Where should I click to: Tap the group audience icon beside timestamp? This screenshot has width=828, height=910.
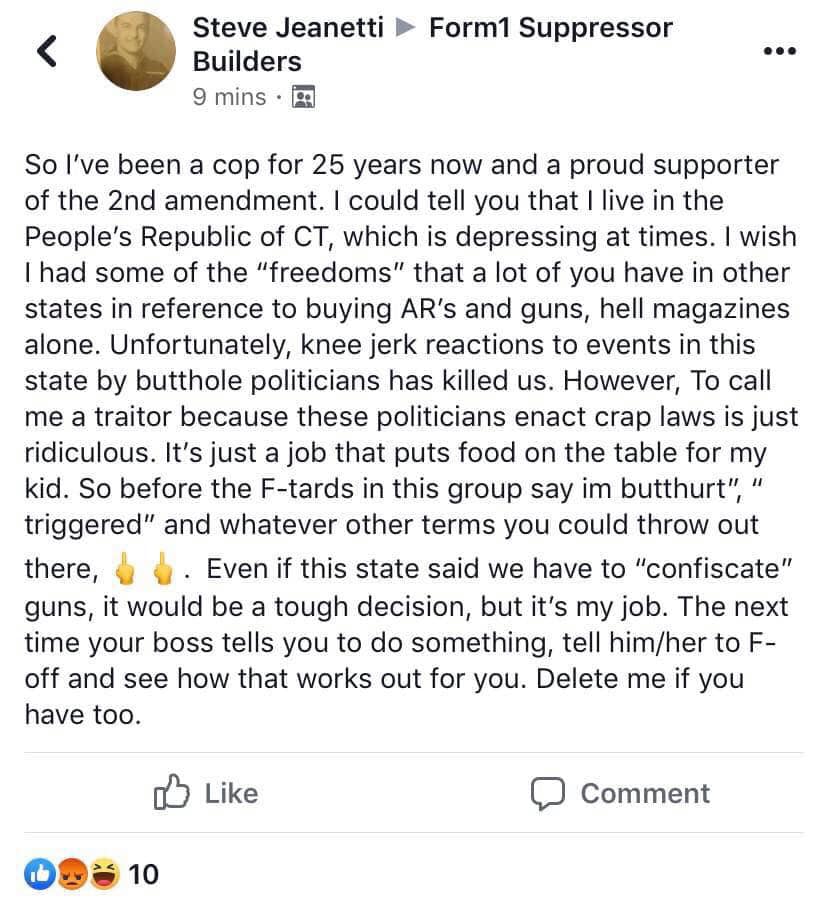coord(302,97)
